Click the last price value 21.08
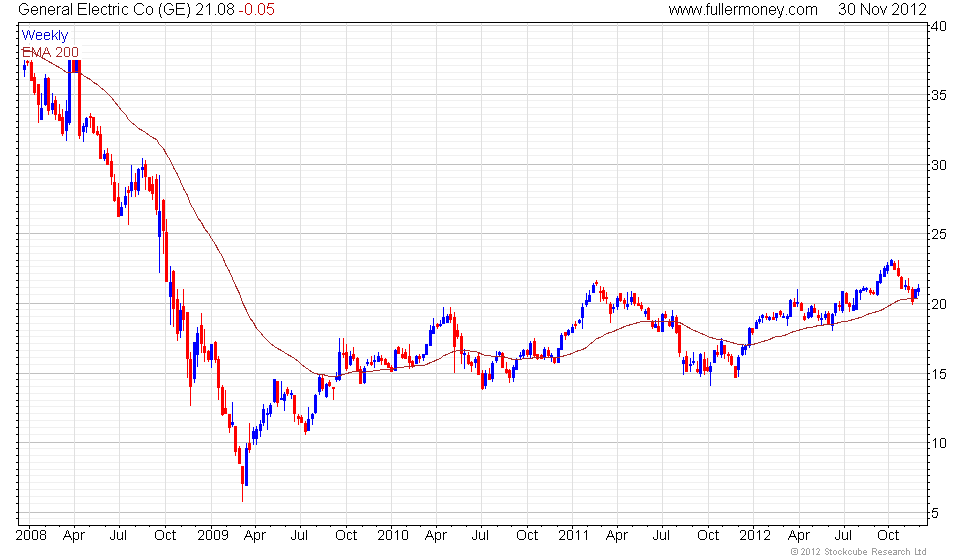Viewport: 980px width, 560px height. [214, 9]
